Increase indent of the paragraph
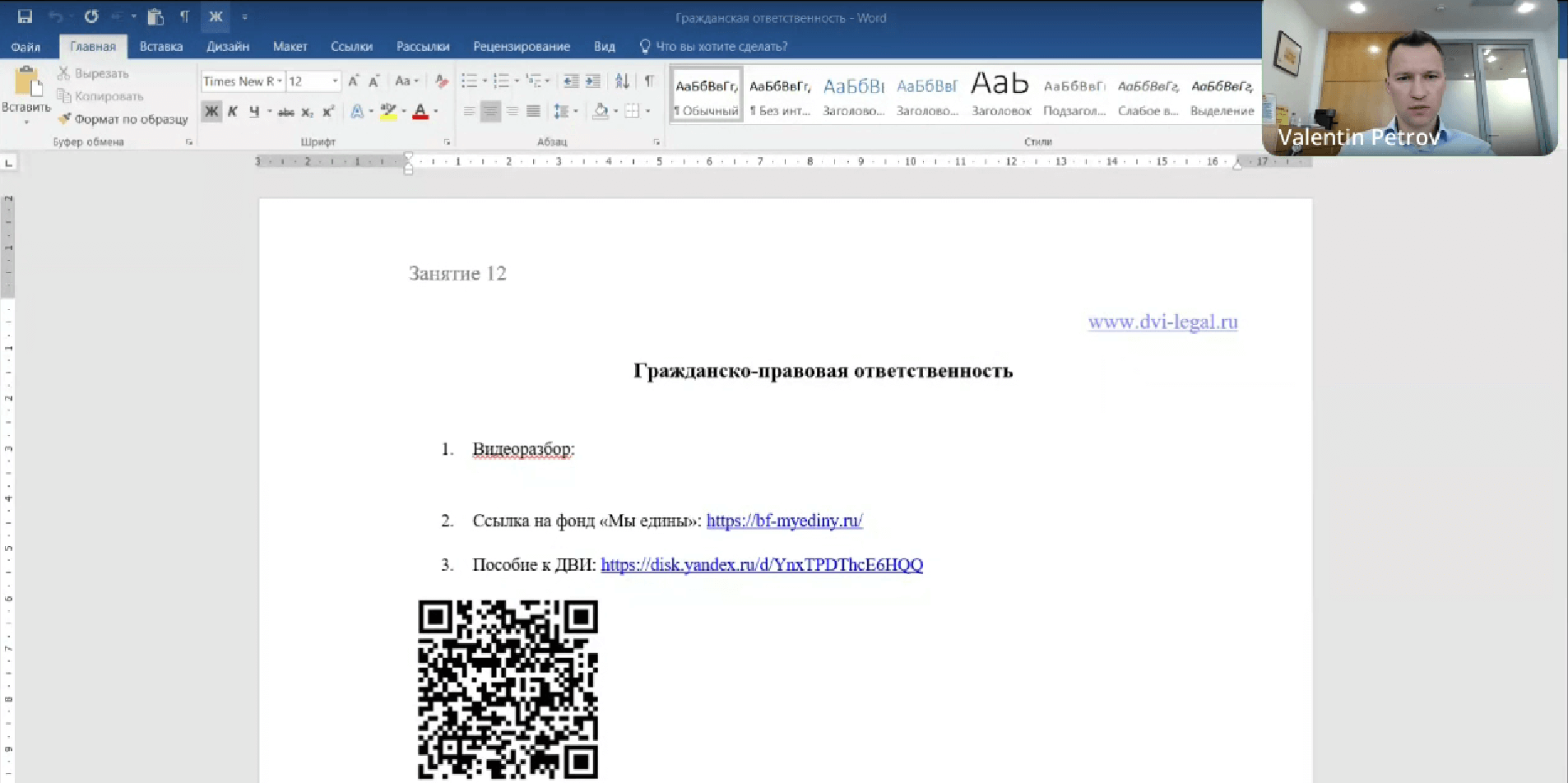The width and height of the screenshot is (1568, 783). tap(594, 80)
